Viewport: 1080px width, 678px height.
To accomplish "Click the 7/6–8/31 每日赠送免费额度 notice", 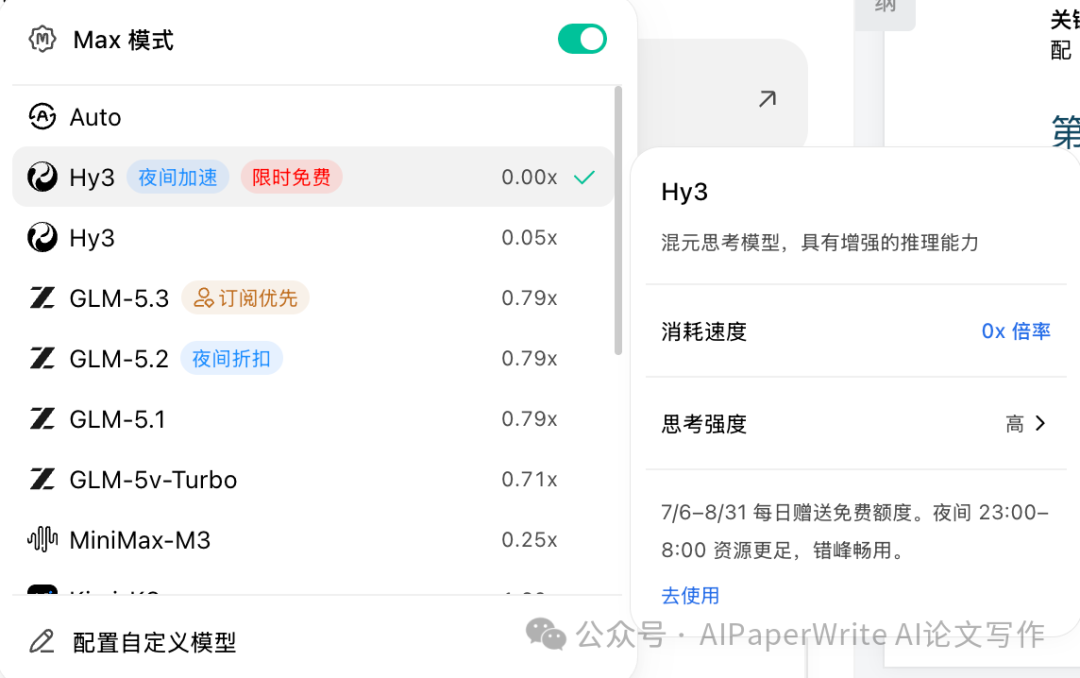I will pos(855,531).
